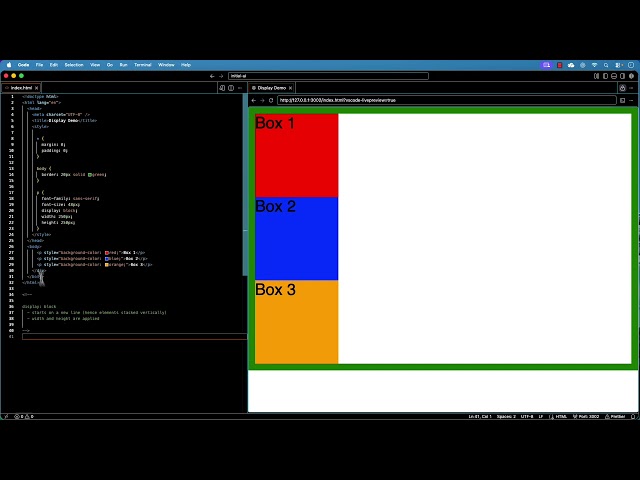Image resolution: width=640 pixels, height=480 pixels.
Task: Click the Port: 3000 live server status
Action: coord(586,416)
